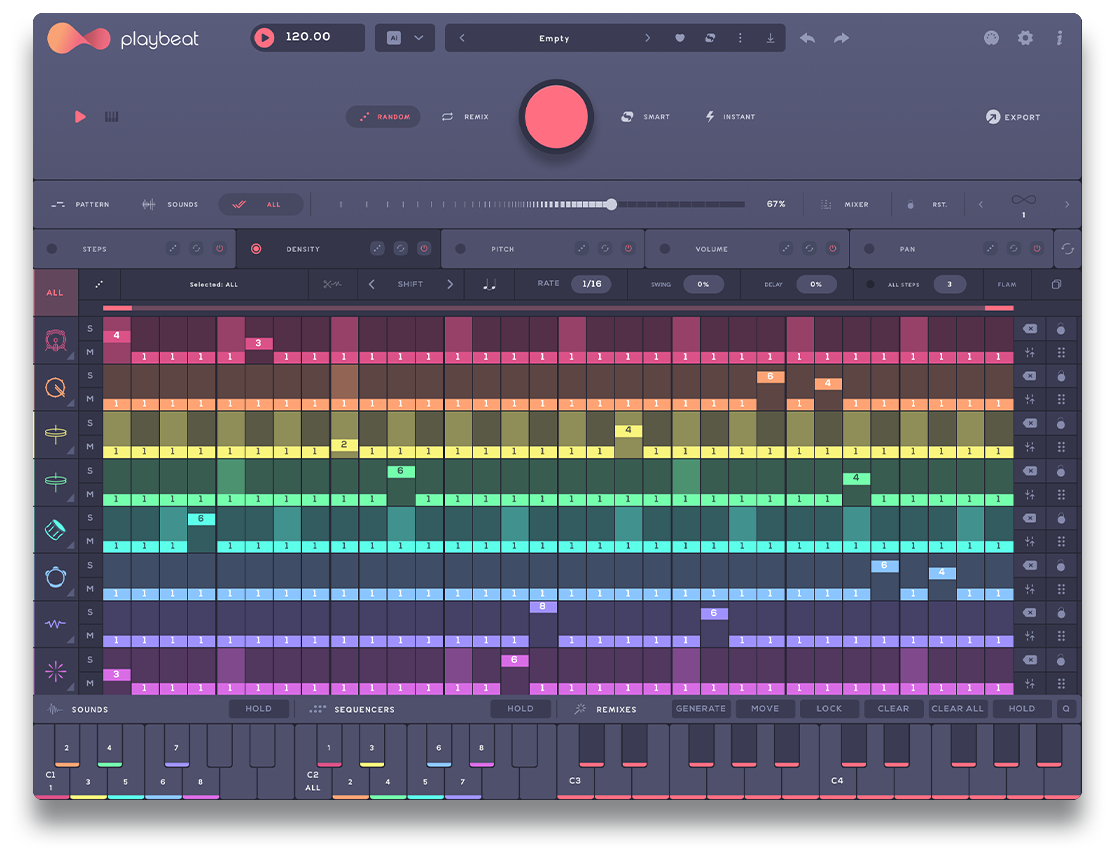
Task: Toggle RANDOM generation mode
Action: click(383, 117)
